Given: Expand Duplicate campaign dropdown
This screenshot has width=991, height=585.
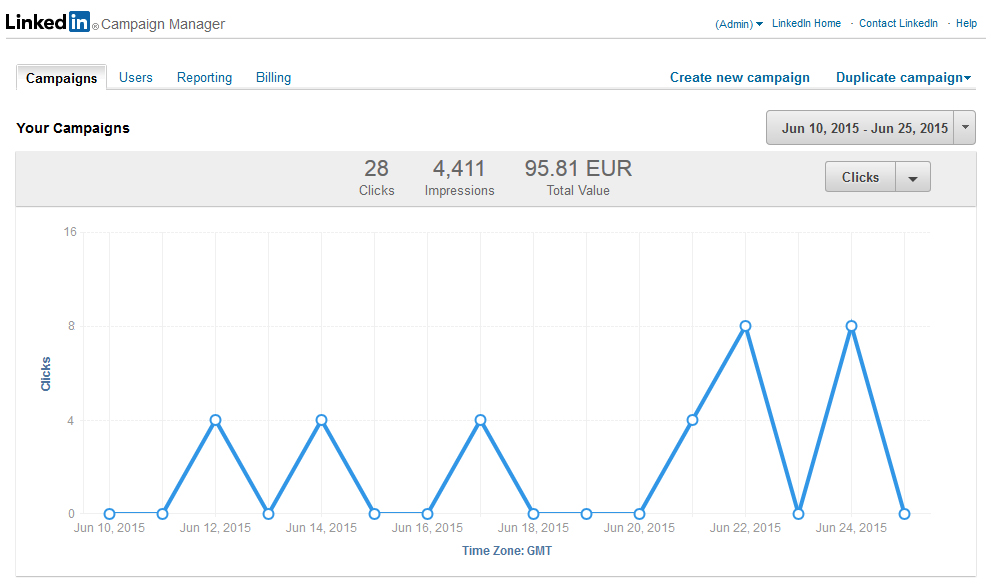Looking at the screenshot, I should 903,77.
